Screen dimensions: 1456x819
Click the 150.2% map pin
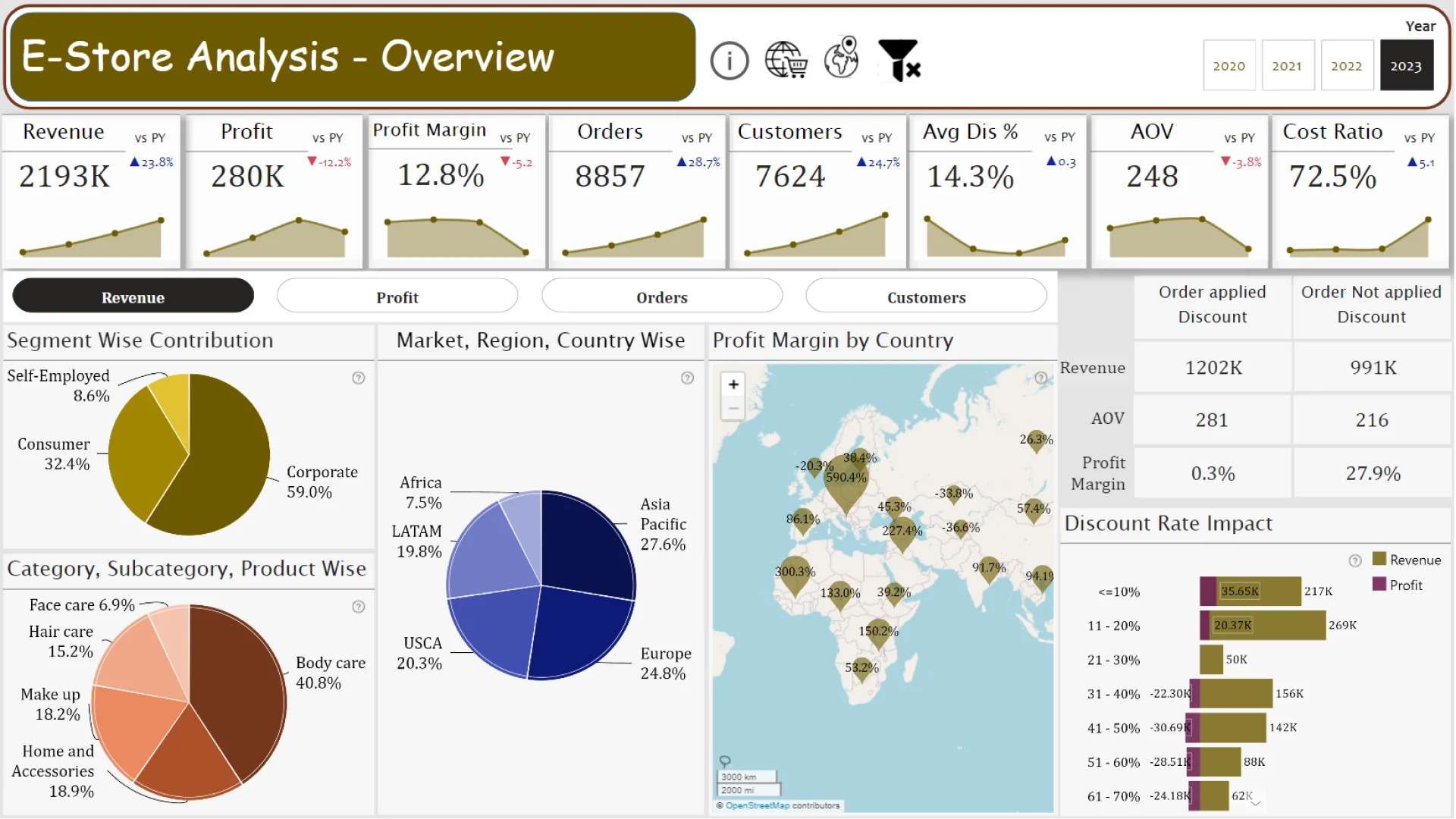tap(878, 634)
